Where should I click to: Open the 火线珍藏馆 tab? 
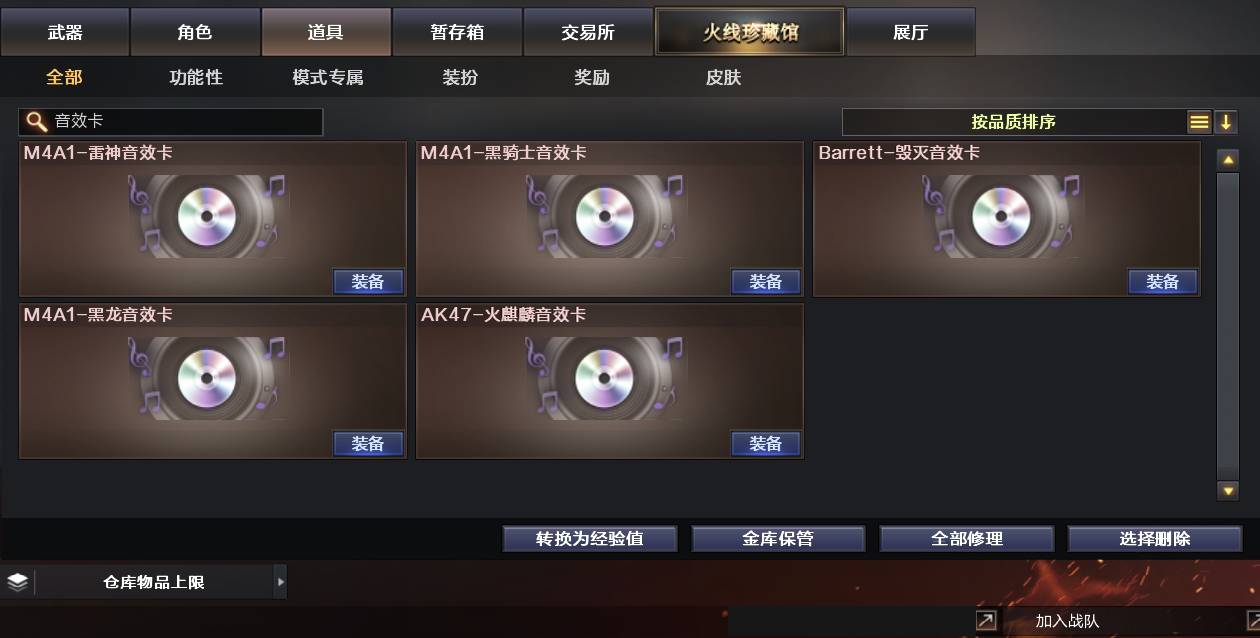coord(750,32)
